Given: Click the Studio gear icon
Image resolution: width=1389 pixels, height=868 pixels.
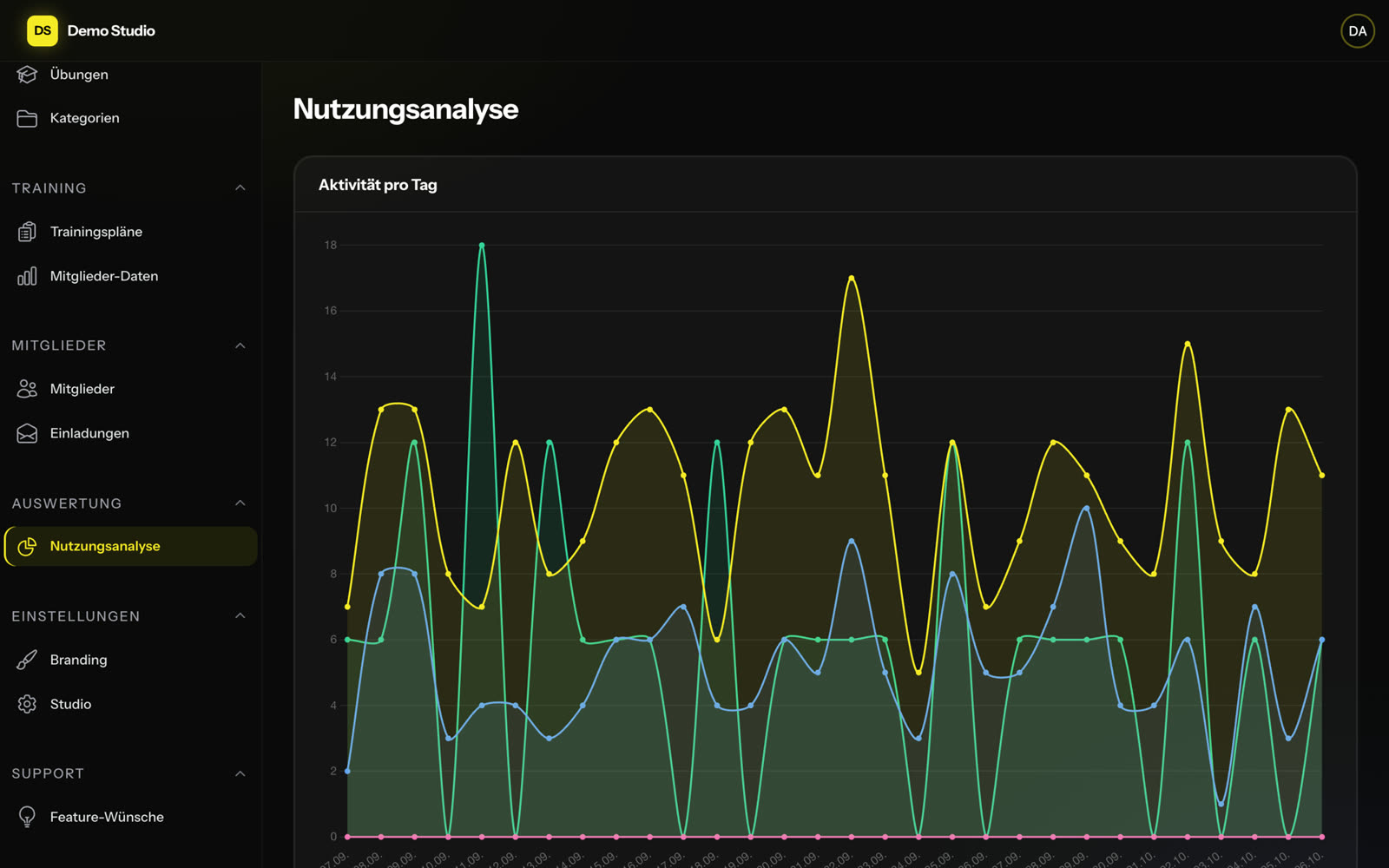Looking at the screenshot, I should tap(27, 704).
